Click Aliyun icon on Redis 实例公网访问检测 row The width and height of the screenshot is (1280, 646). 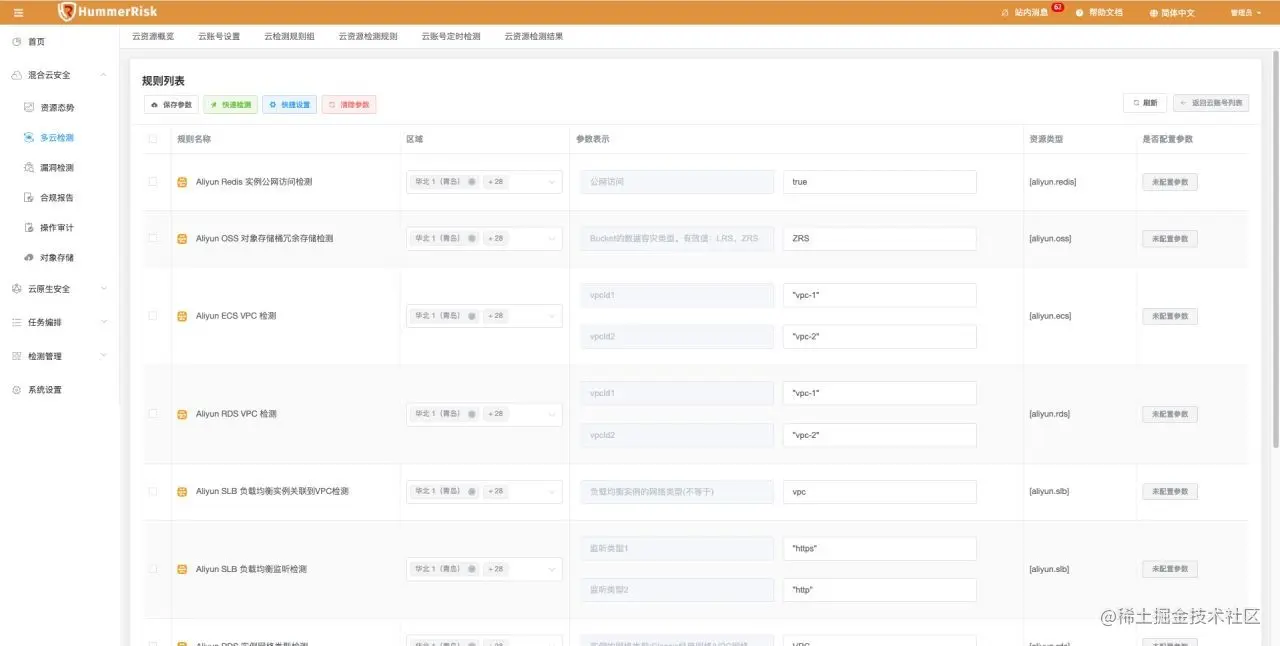(182, 182)
